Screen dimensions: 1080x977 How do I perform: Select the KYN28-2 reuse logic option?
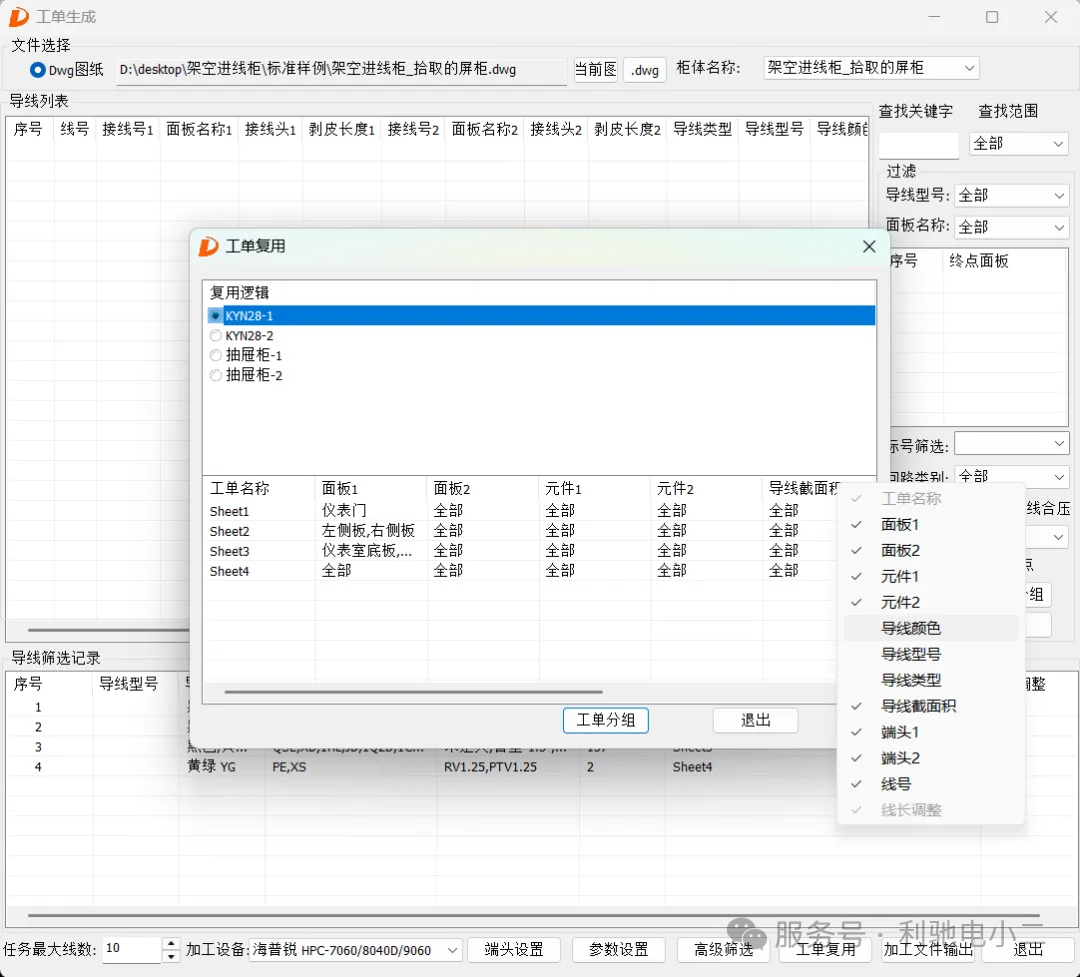point(216,336)
